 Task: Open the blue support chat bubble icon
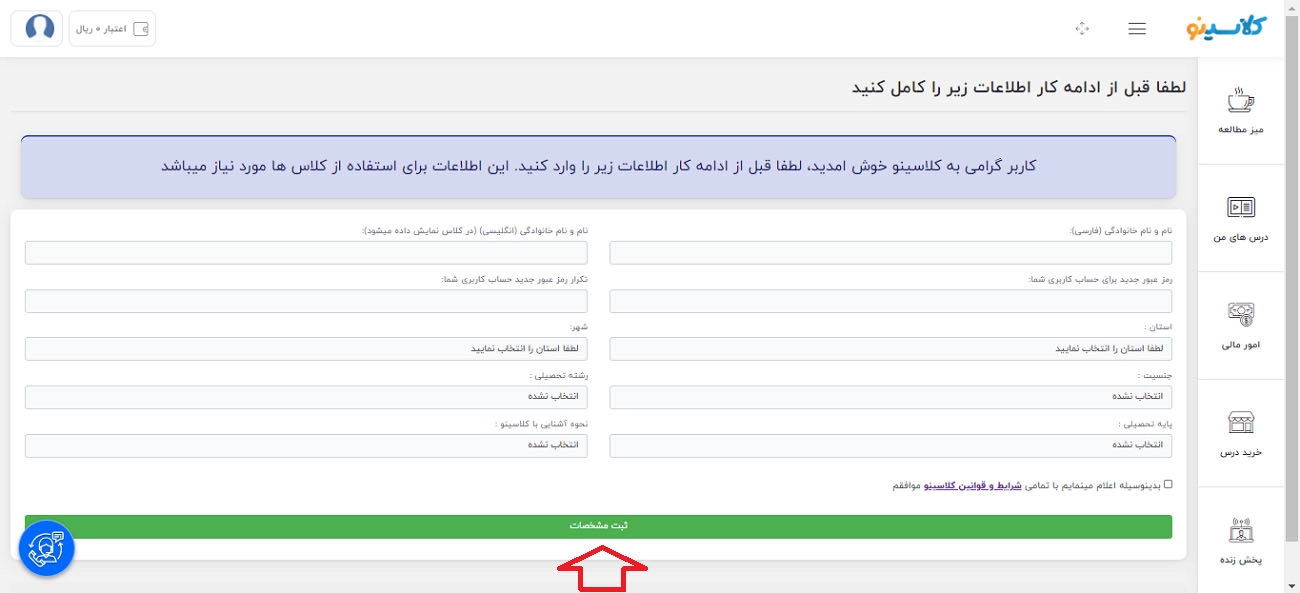tap(45, 548)
